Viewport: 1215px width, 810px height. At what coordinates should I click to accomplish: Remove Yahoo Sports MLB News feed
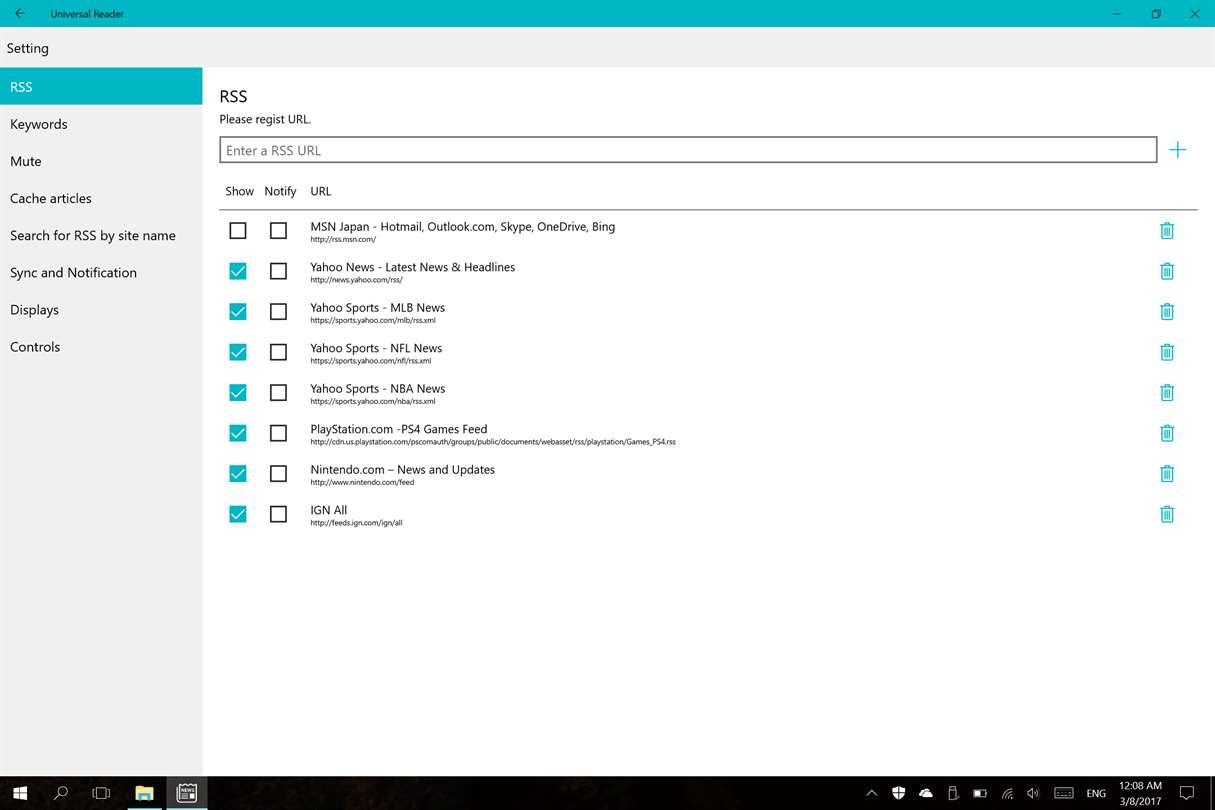click(x=1166, y=311)
